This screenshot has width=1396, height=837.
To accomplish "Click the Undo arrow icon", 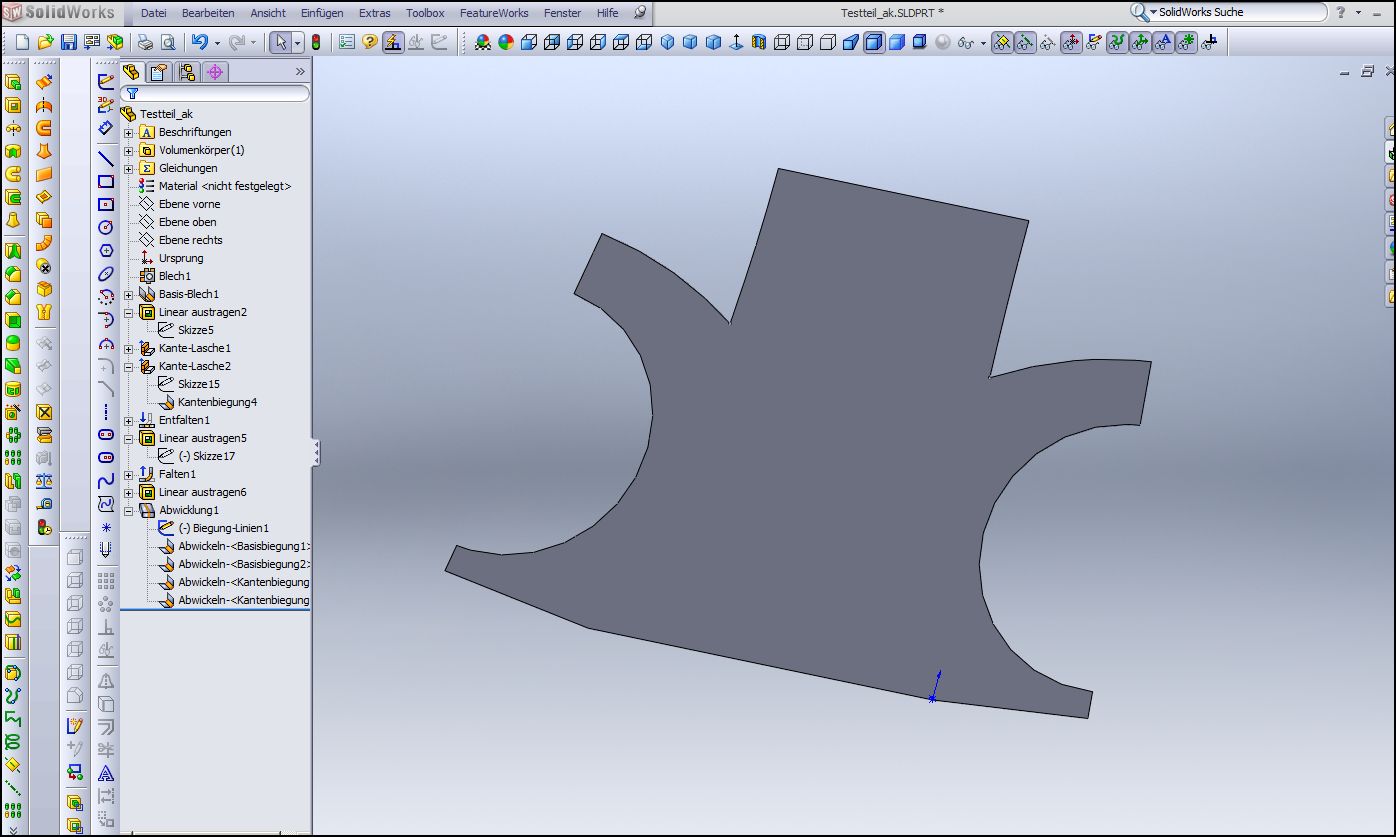I will click(199, 42).
